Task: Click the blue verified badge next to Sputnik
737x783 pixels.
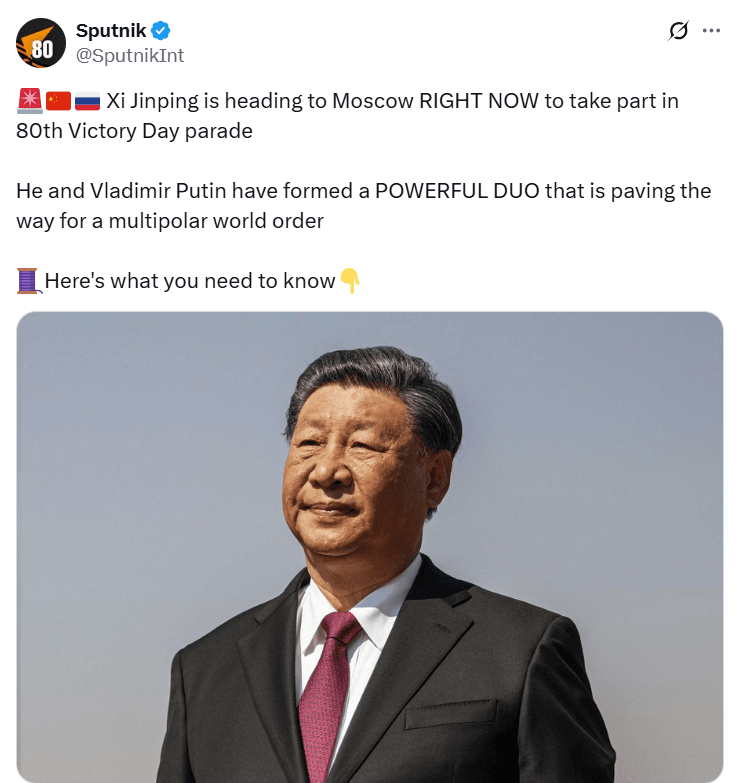Action: 161,31
